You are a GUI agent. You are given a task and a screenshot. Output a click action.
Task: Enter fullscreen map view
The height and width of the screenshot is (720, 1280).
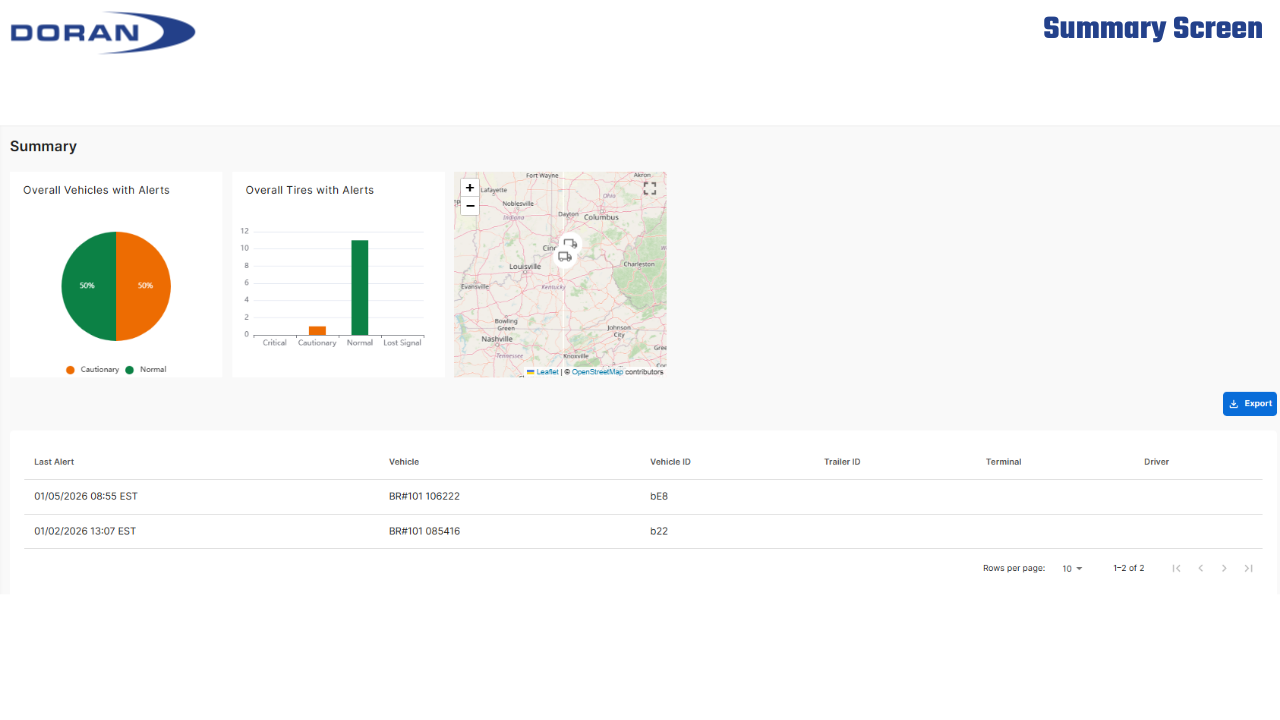pos(650,187)
